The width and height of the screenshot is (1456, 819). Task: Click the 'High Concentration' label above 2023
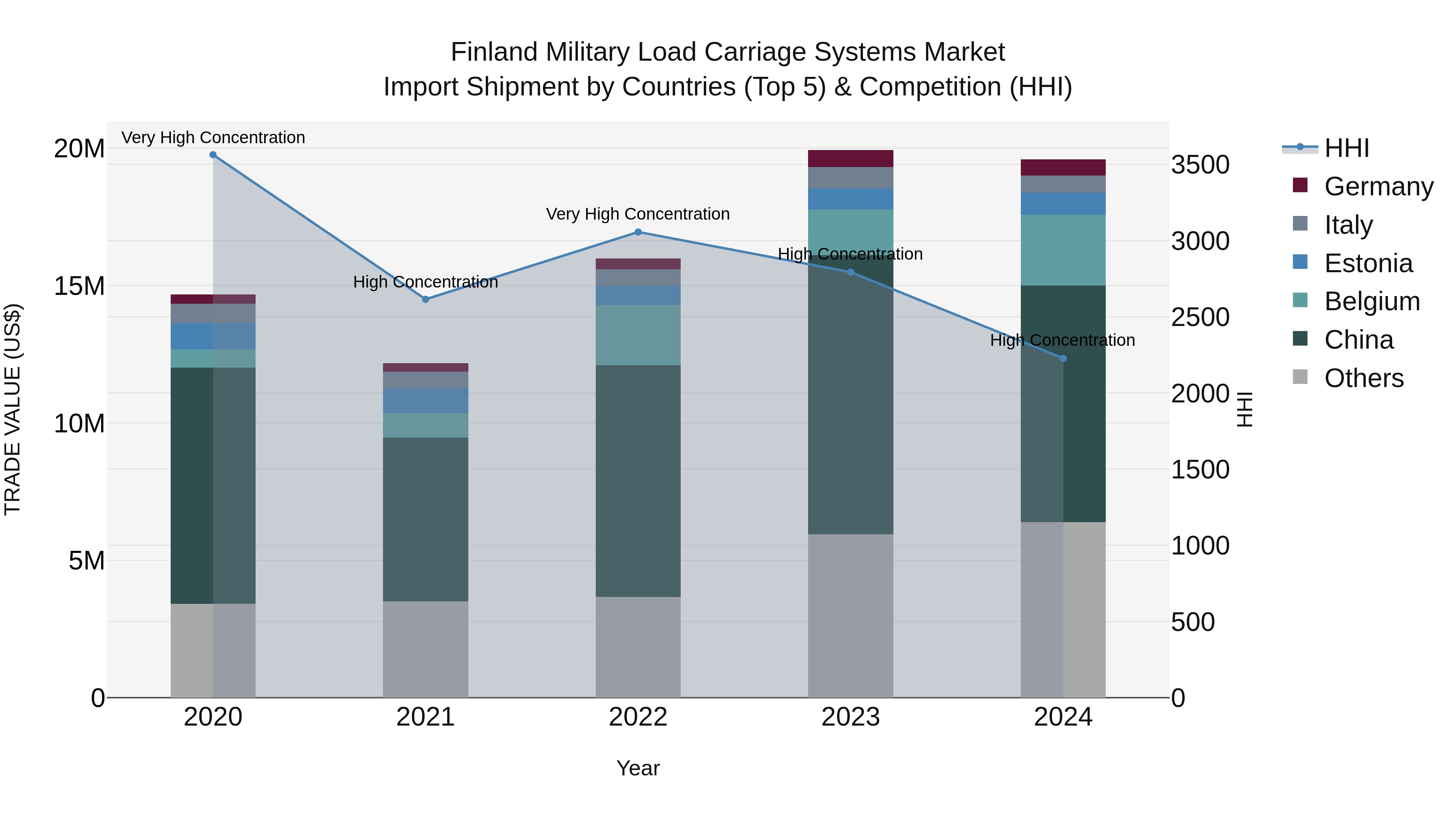click(851, 254)
